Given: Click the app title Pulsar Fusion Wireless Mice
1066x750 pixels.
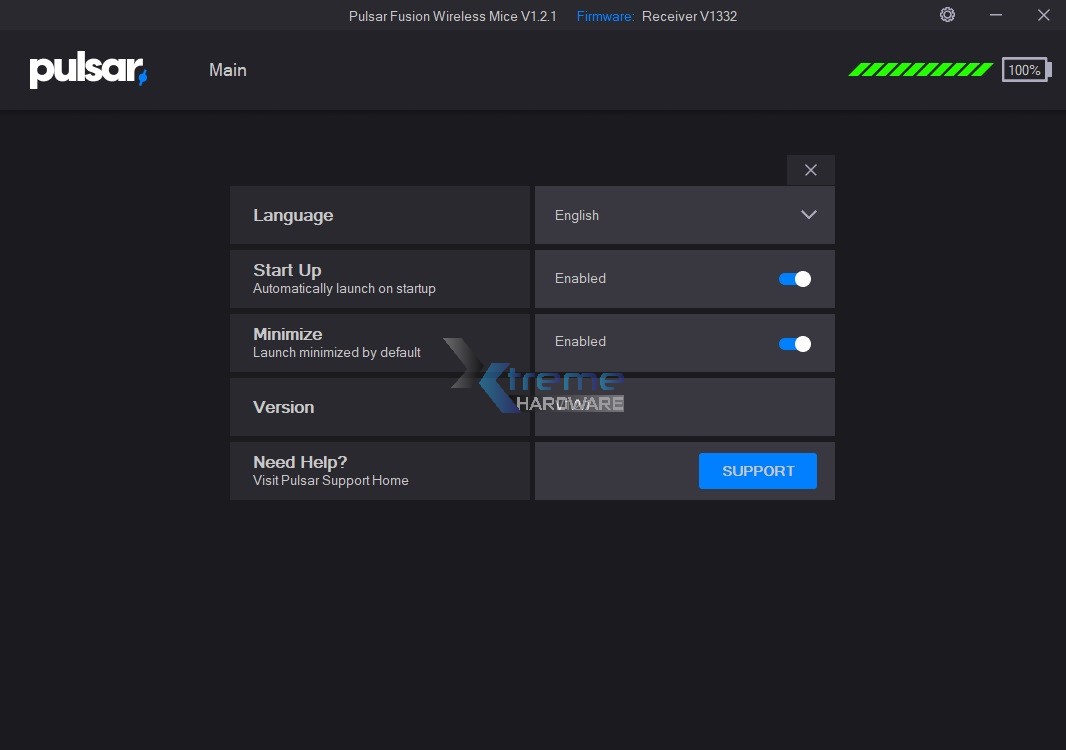Looking at the screenshot, I should (452, 16).
